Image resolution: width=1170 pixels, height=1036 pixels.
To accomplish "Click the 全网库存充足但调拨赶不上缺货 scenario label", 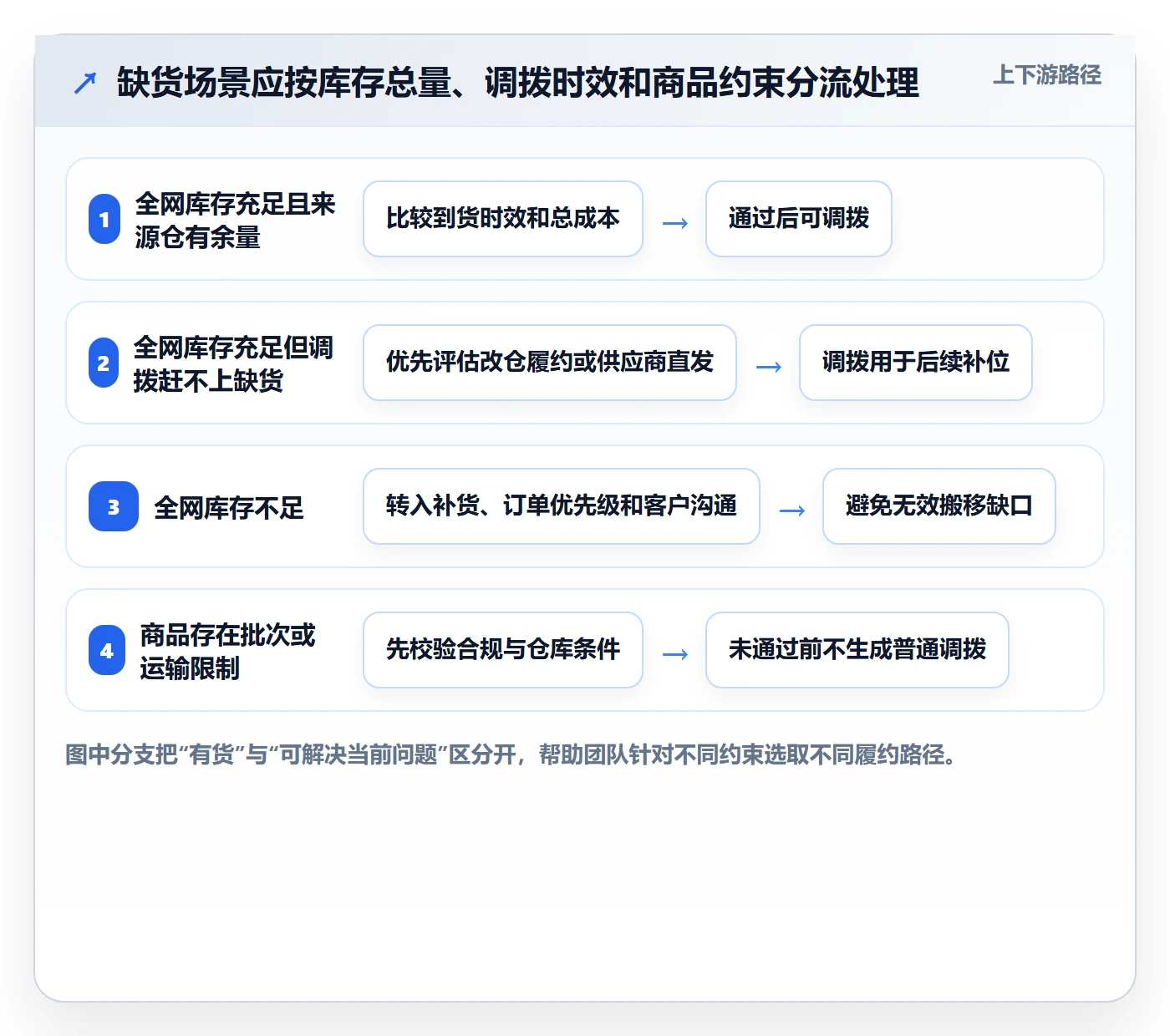I will coord(233,363).
